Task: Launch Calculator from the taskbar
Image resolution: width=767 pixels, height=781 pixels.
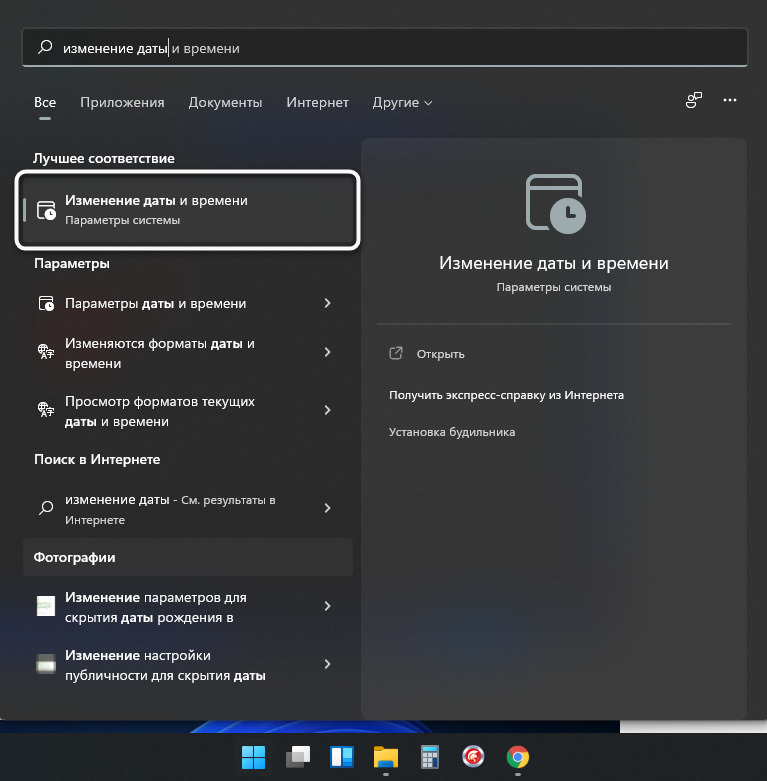Action: coord(430,757)
